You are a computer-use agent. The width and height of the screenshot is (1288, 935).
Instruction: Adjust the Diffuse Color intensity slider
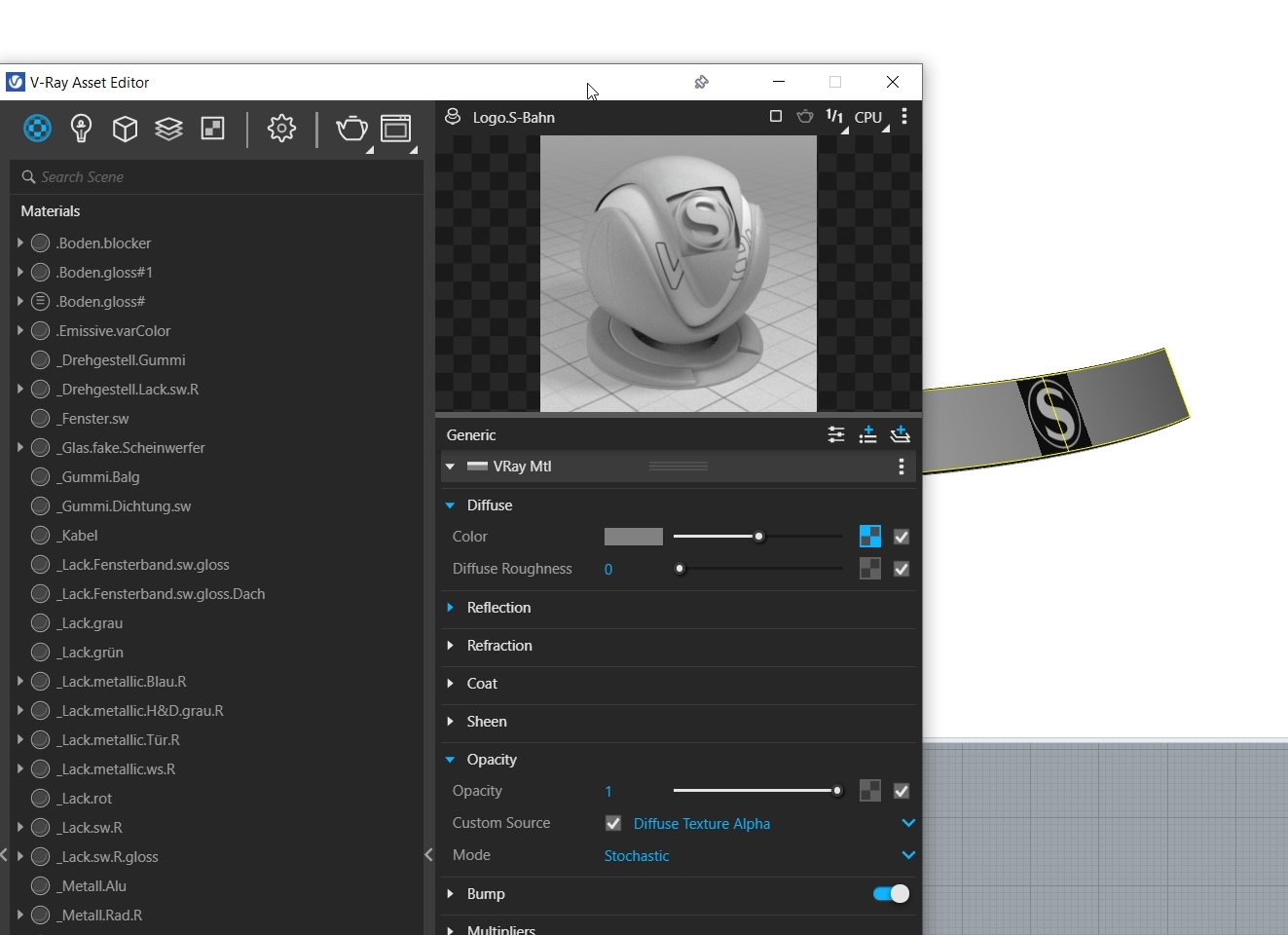(x=758, y=537)
